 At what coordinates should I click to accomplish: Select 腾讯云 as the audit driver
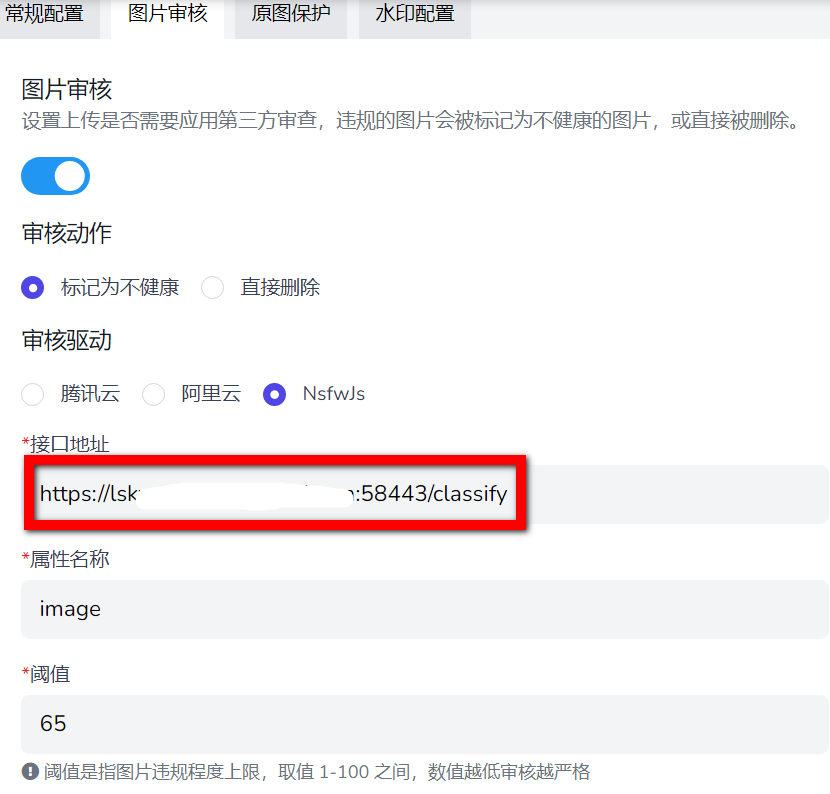pyautogui.click(x=32, y=394)
